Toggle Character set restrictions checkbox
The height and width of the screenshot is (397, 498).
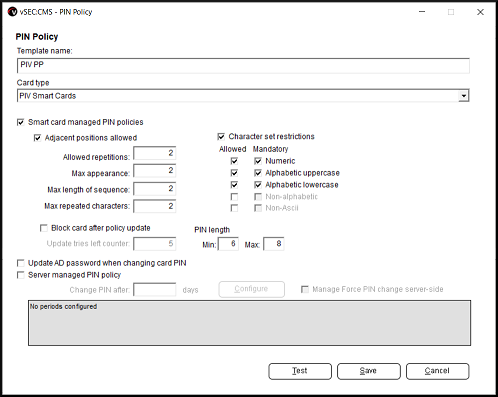tap(221, 136)
